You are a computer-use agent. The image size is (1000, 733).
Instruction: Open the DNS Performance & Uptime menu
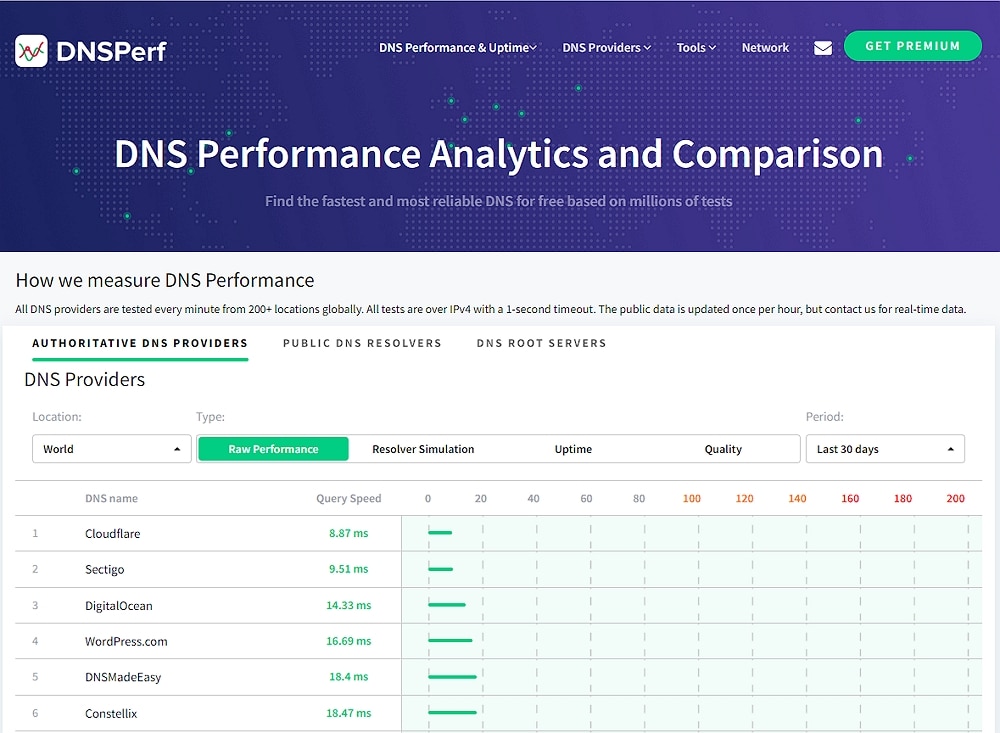tap(457, 48)
